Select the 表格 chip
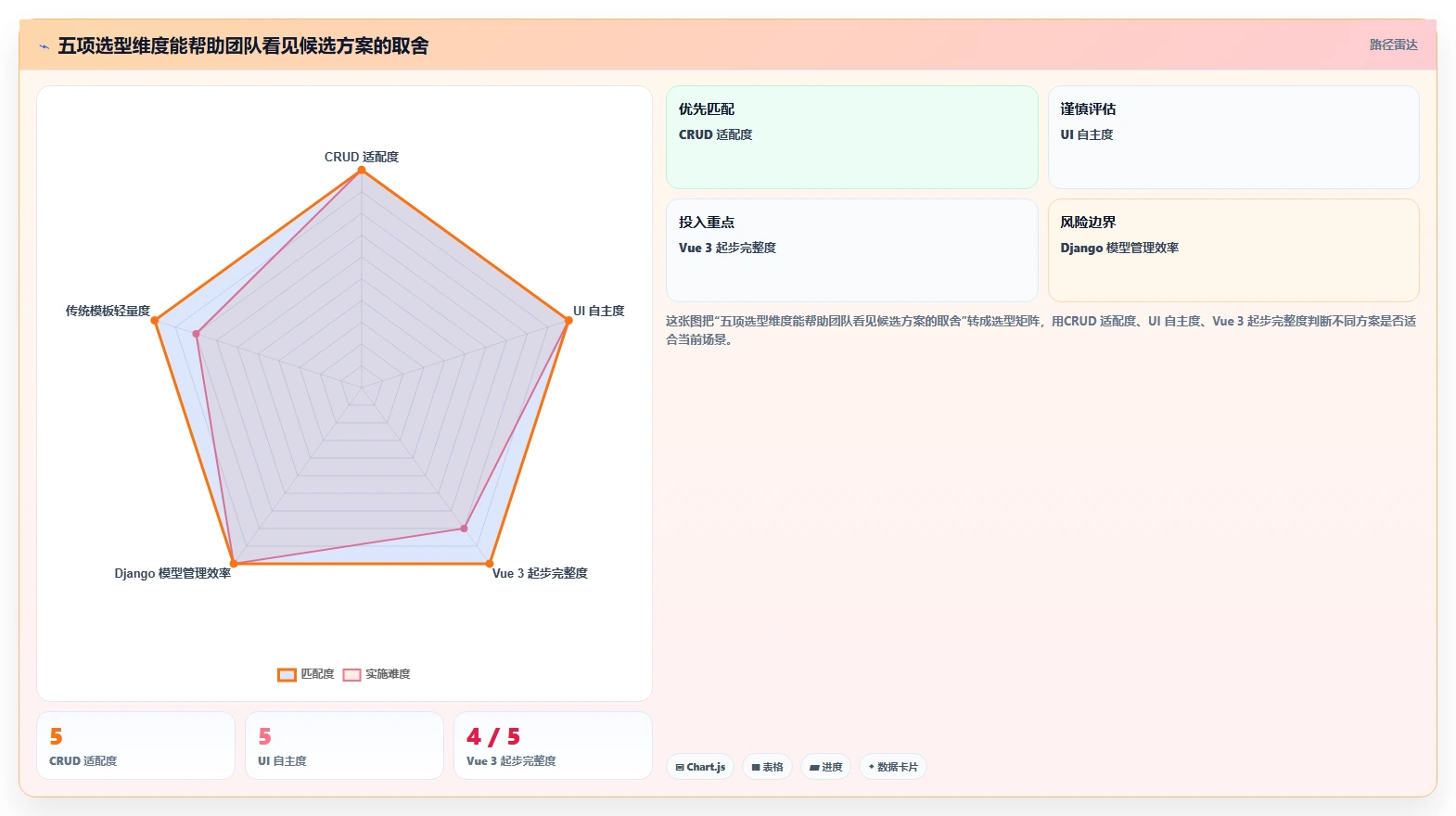The height and width of the screenshot is (816, 1456). pyautogui.click(x=767, y=767)
